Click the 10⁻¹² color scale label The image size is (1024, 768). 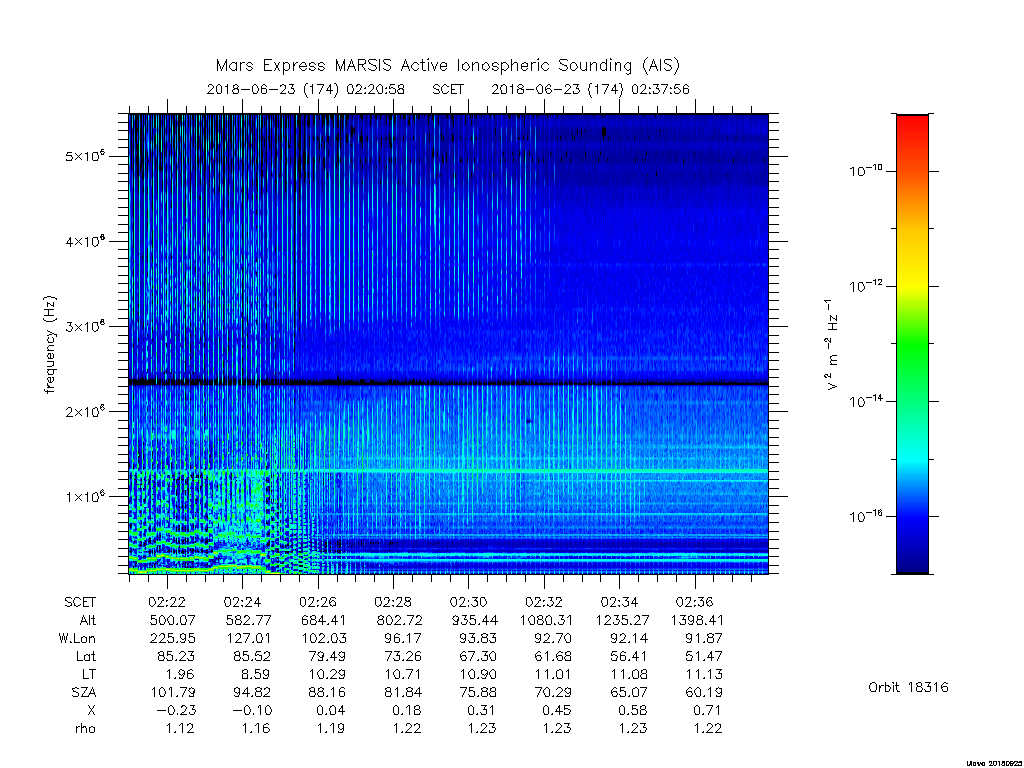pos(865,287)
